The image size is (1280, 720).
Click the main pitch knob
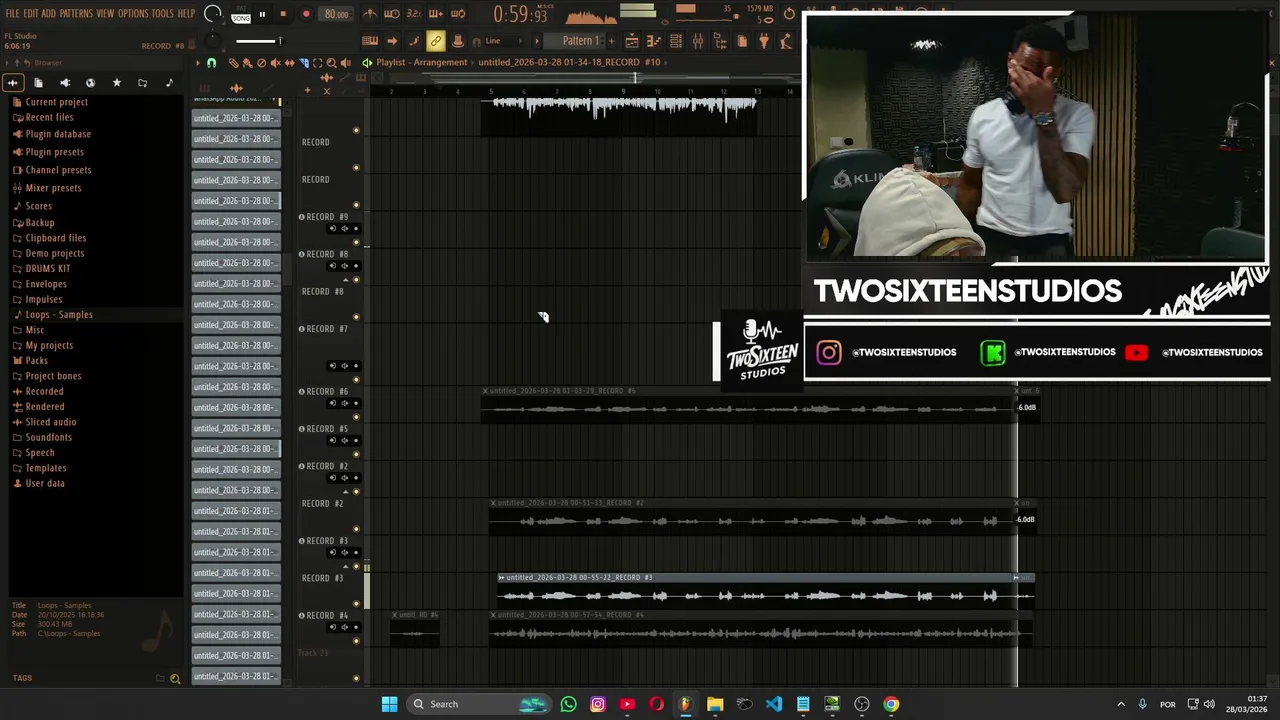click(211, 41)
